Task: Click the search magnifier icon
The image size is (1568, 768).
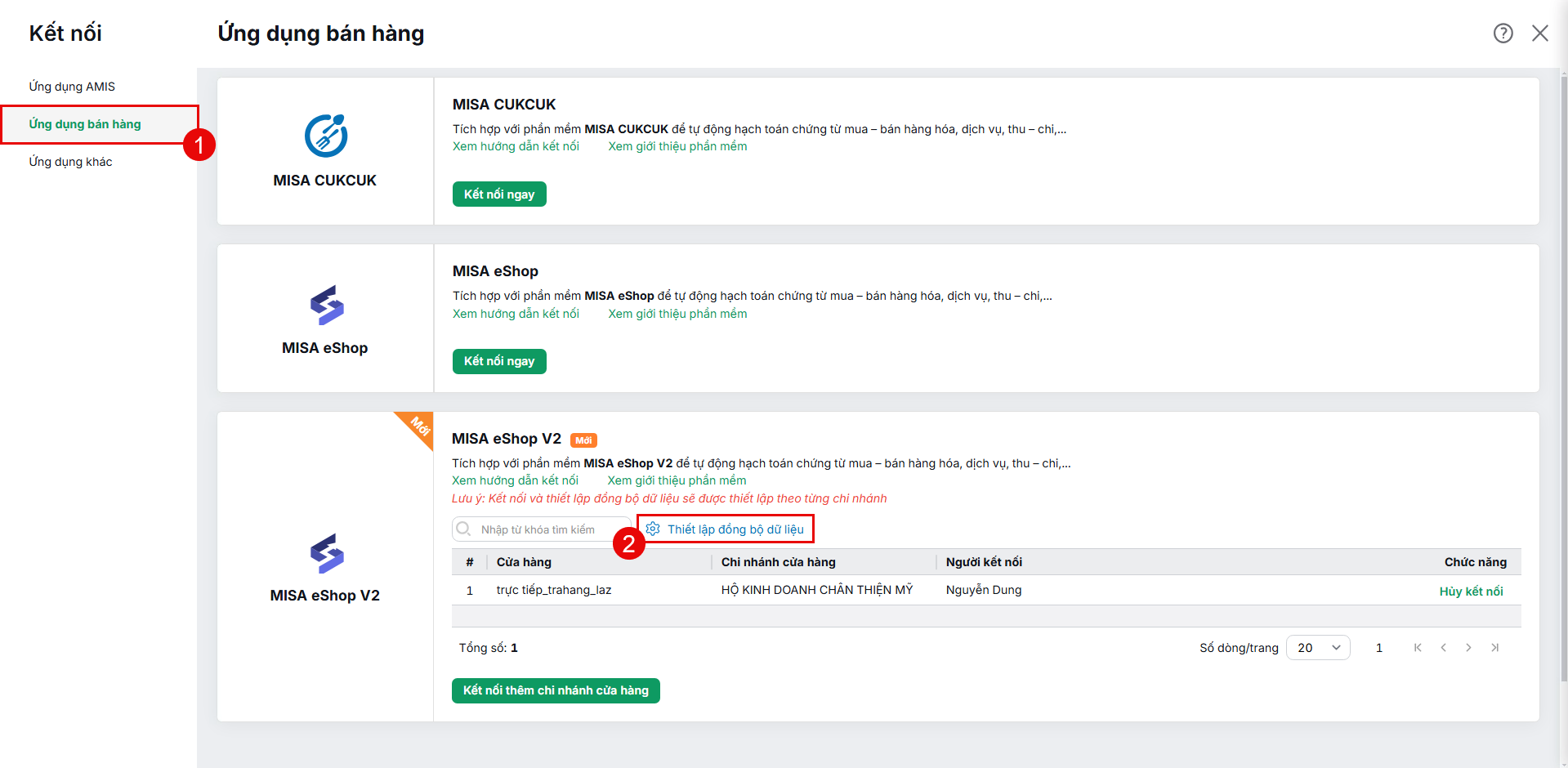Action: 463,529
